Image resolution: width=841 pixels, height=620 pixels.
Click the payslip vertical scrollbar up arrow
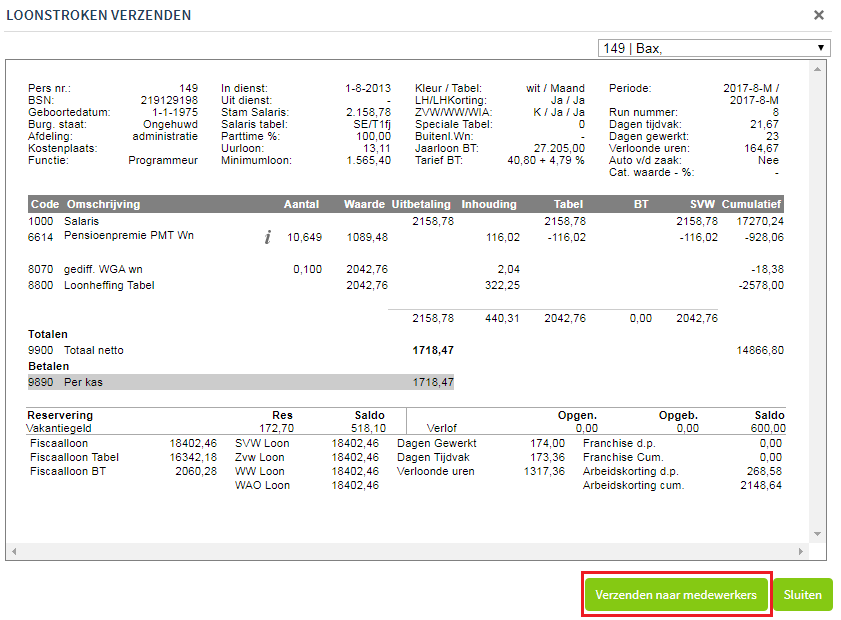click(818, 70)
